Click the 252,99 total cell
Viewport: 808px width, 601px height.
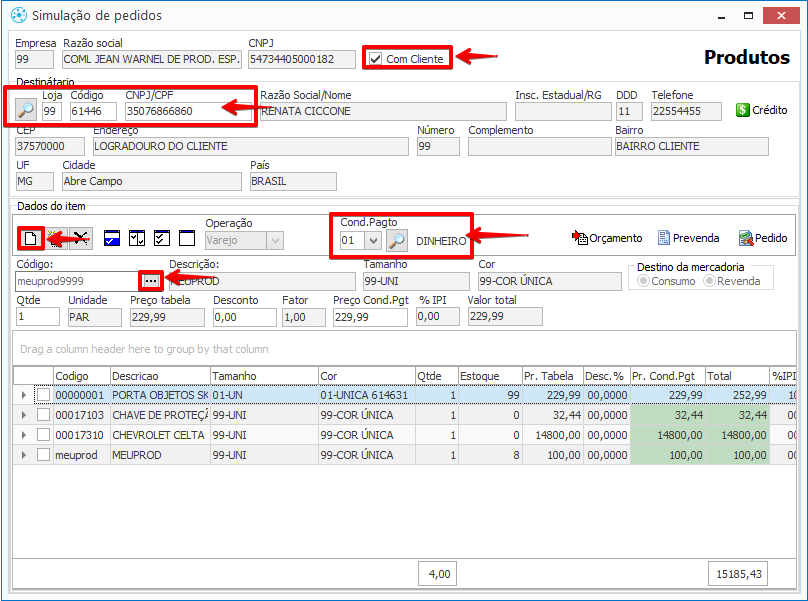click(x=737, y=395)
